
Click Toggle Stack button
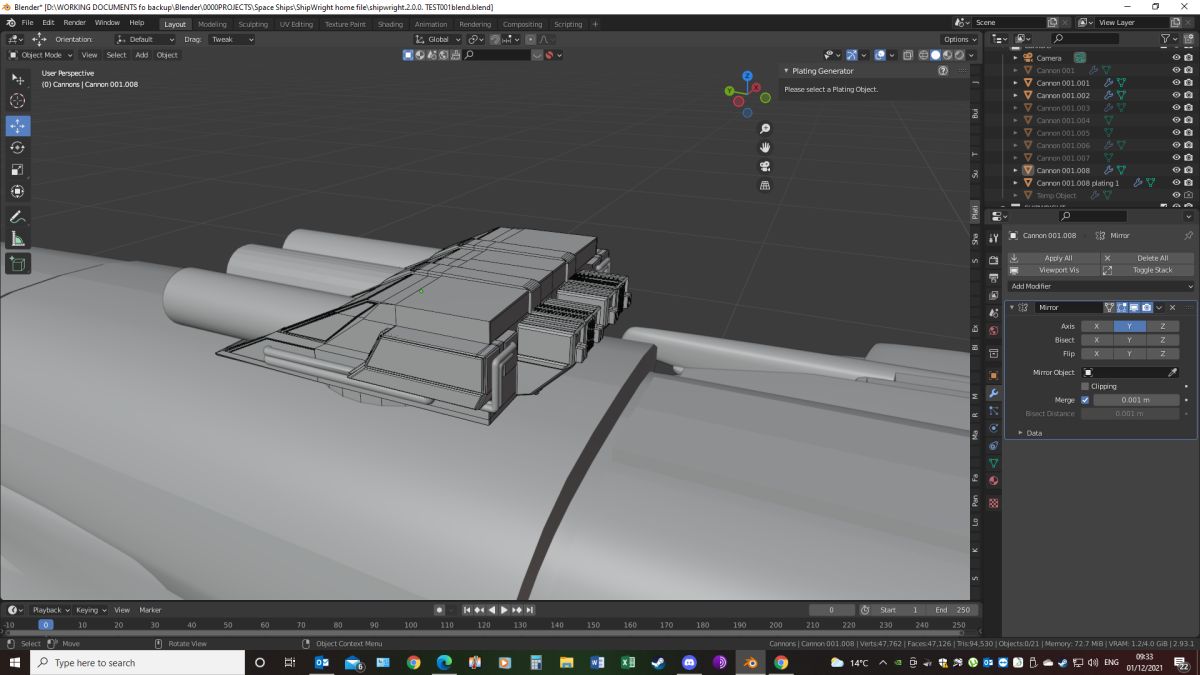coord(1149,270)
